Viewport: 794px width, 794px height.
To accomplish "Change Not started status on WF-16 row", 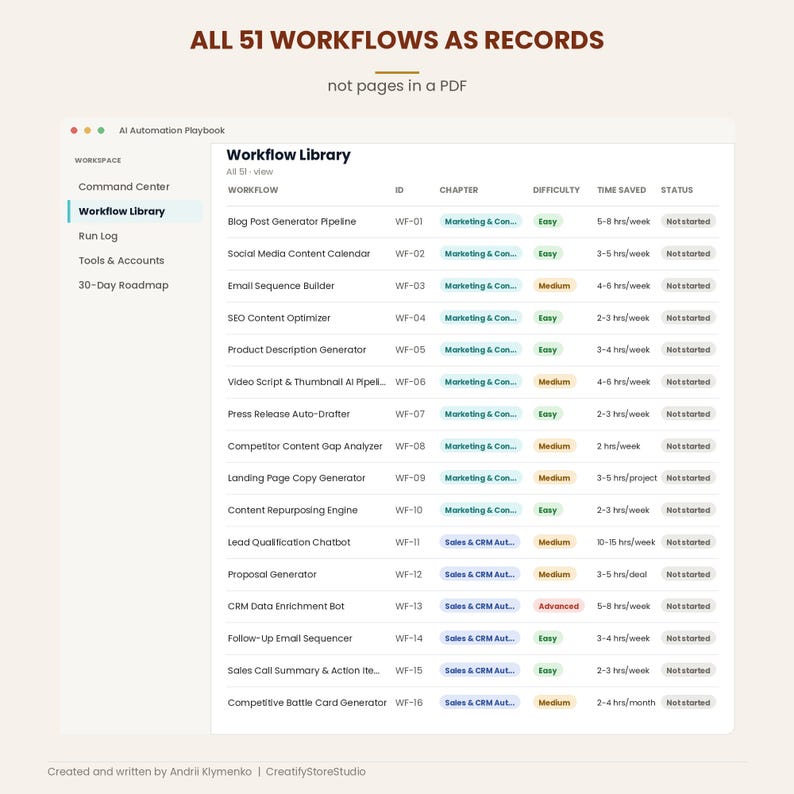I will [688, 703].
